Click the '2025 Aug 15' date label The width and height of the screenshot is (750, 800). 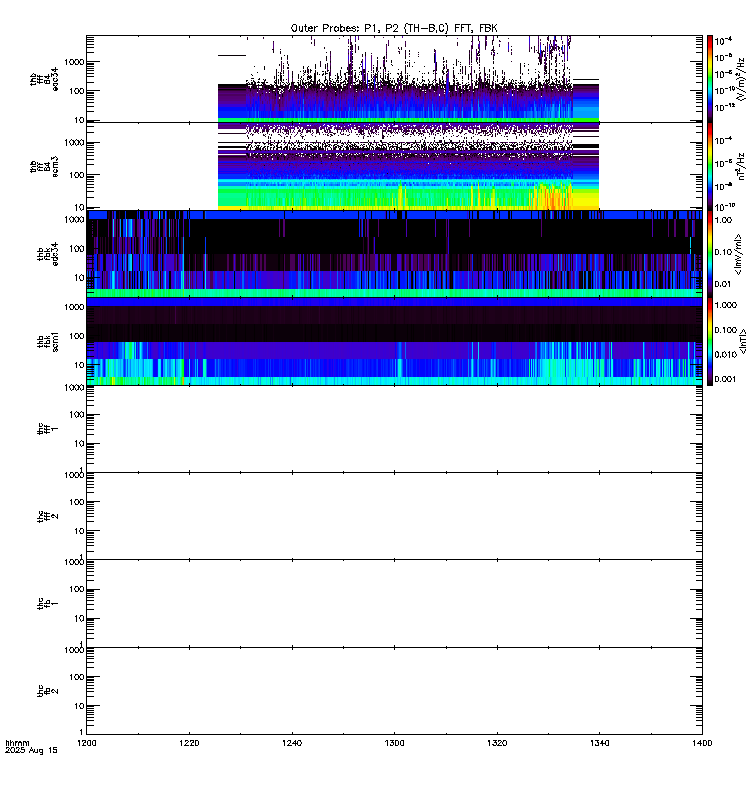[x=31, y=751]
